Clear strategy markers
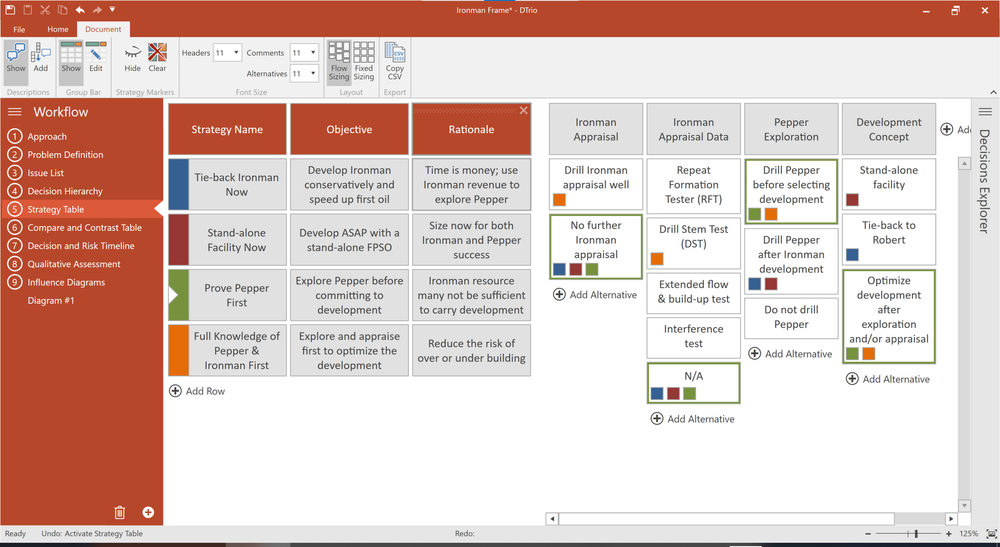The height and width of the screenshot is (547, 1000). click(x=158, y=58)
